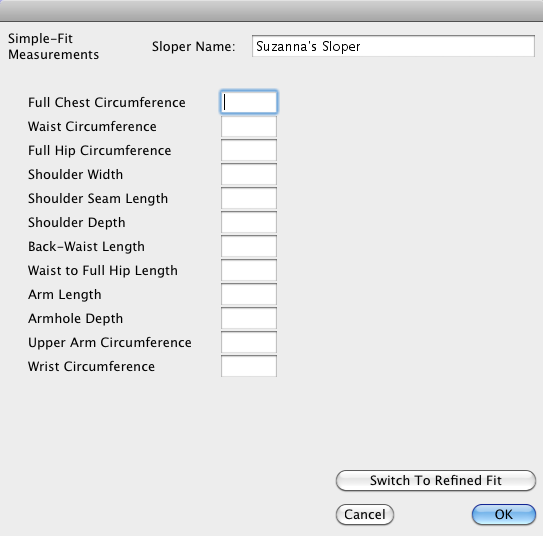
Task: Focus the Full Chest Circumference field
Action: coord(249,102)
